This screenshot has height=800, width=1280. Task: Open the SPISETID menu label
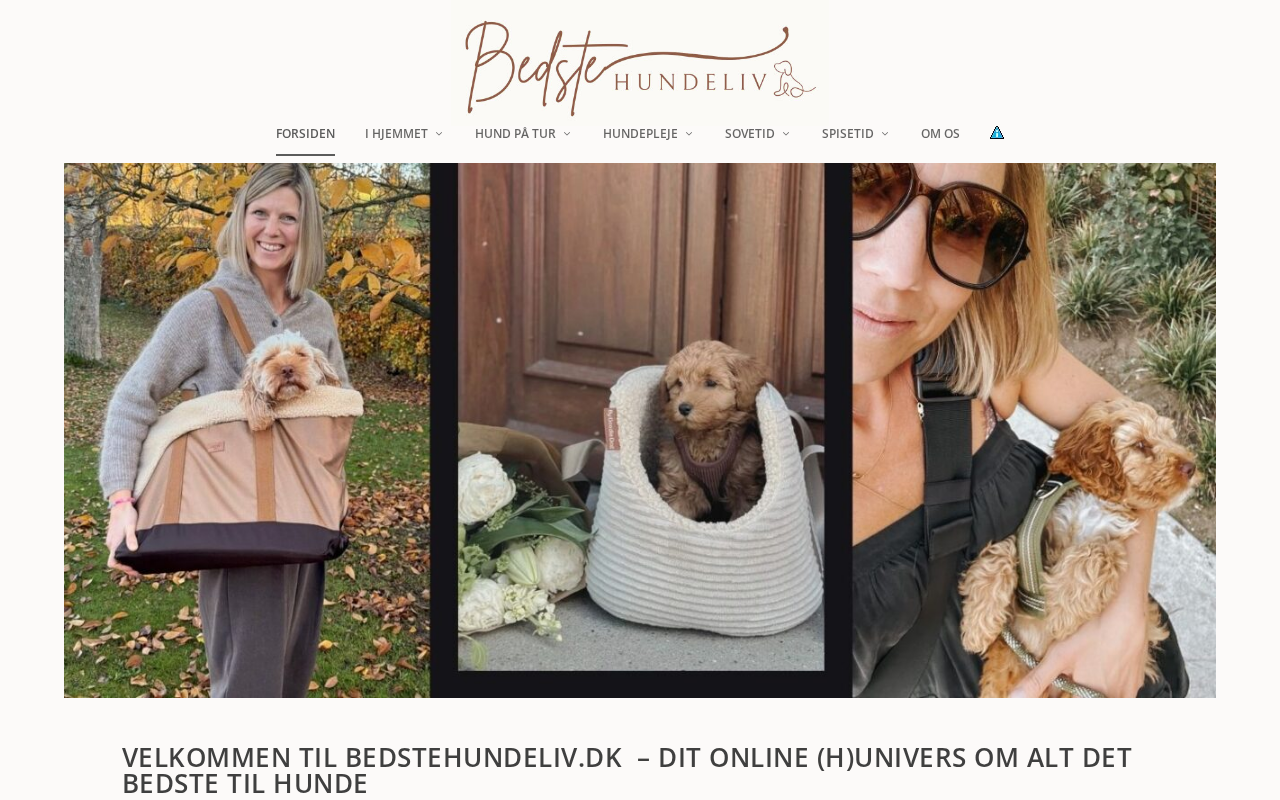click(x=848, y=134)
